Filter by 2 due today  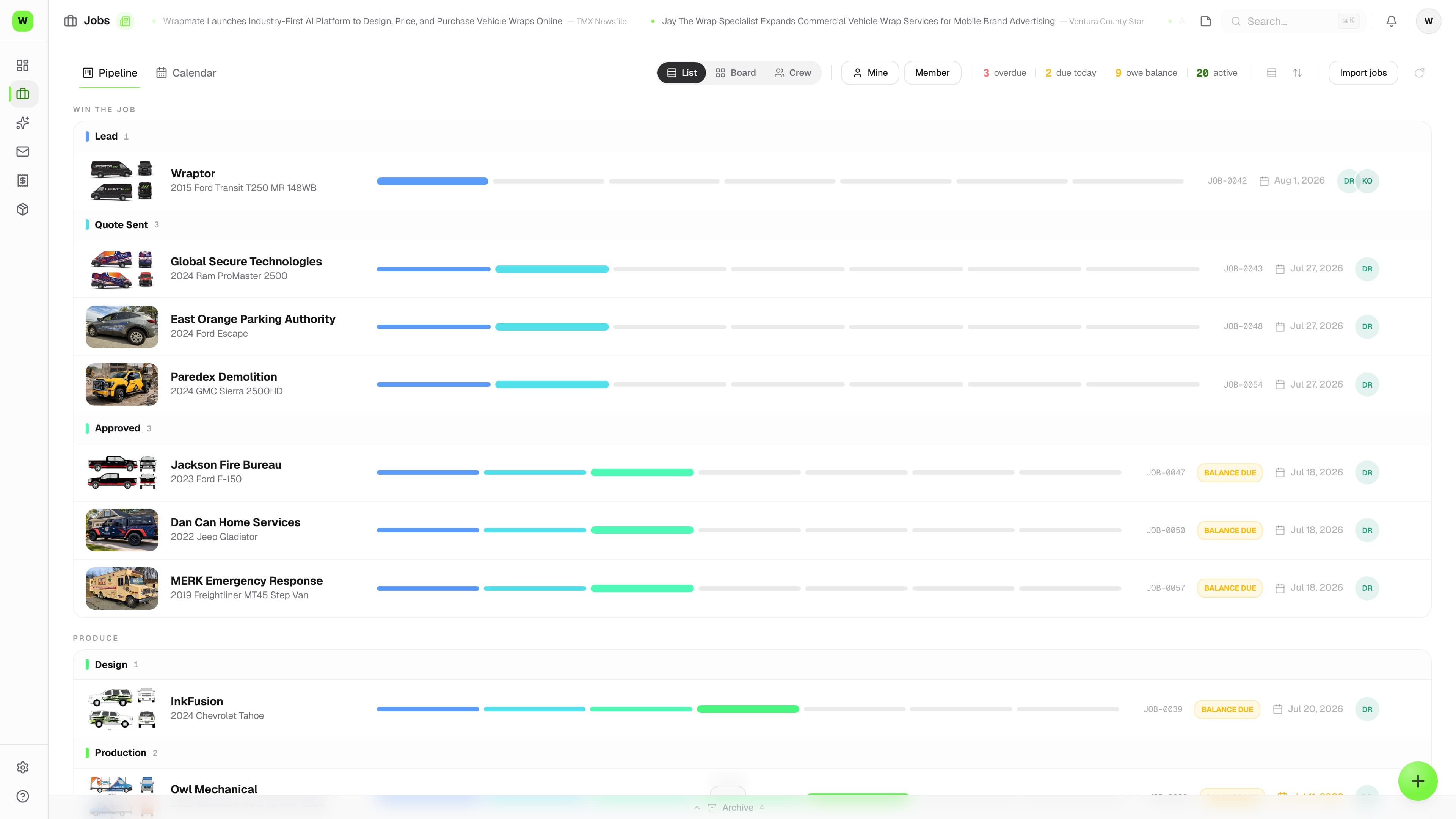(1070, 73)
